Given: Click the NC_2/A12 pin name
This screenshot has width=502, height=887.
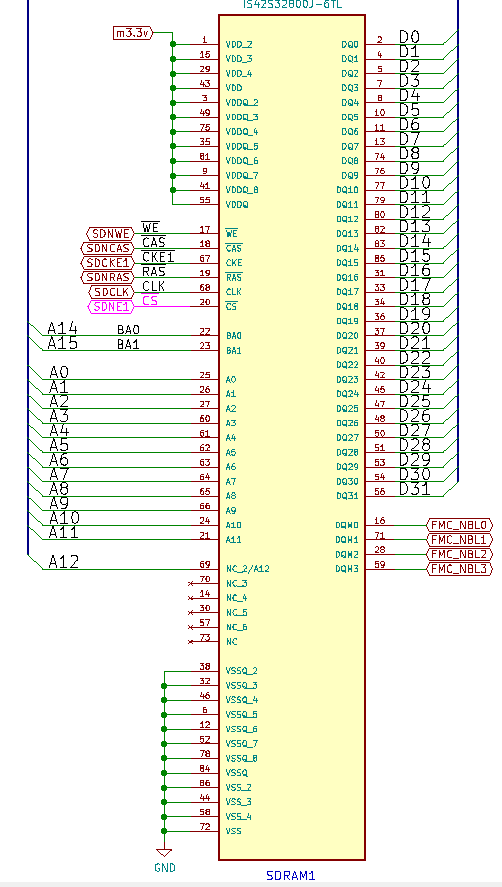Looking at the screenshot, I should tap(247, 569).
